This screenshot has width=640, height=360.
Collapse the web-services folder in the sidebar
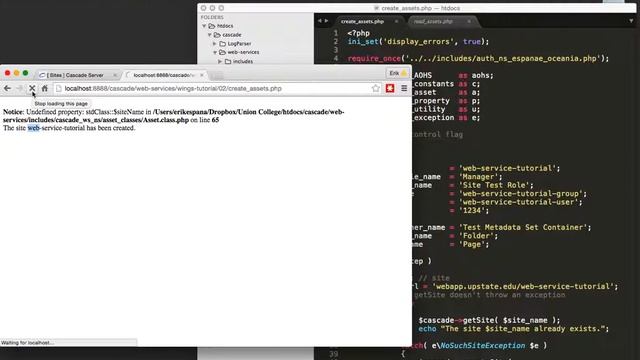click(215, 53)
